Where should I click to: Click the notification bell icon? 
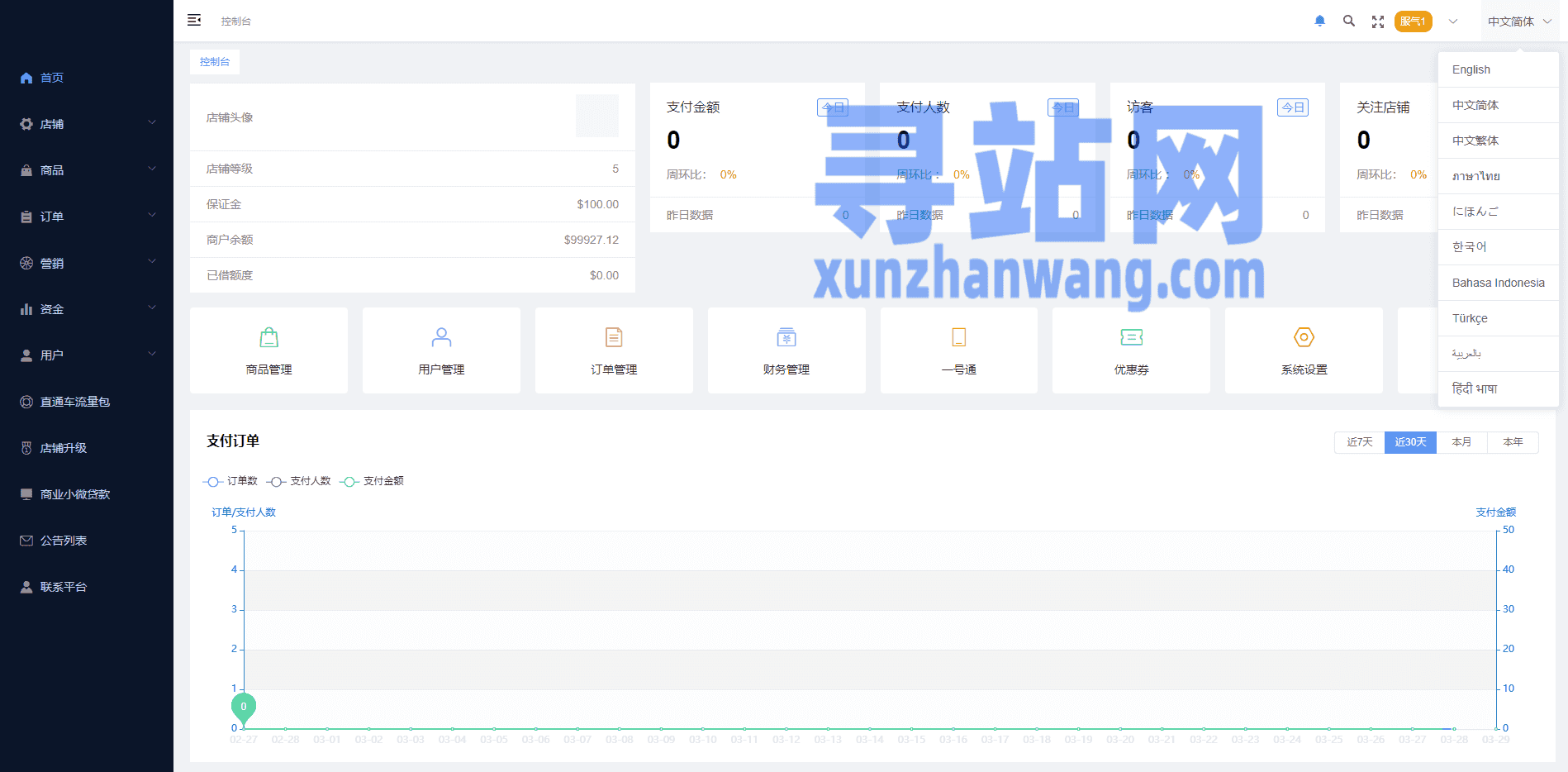pos(1319,21)
